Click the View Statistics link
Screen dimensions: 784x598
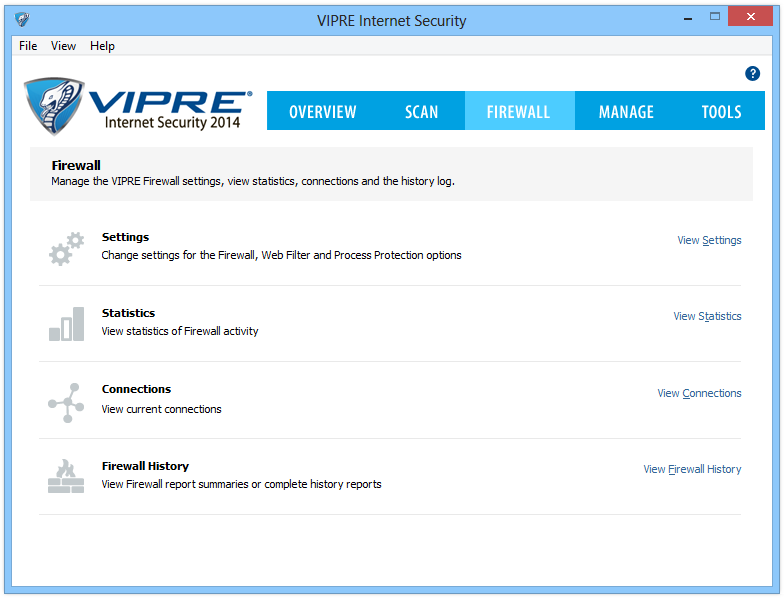tap(707, 316)
